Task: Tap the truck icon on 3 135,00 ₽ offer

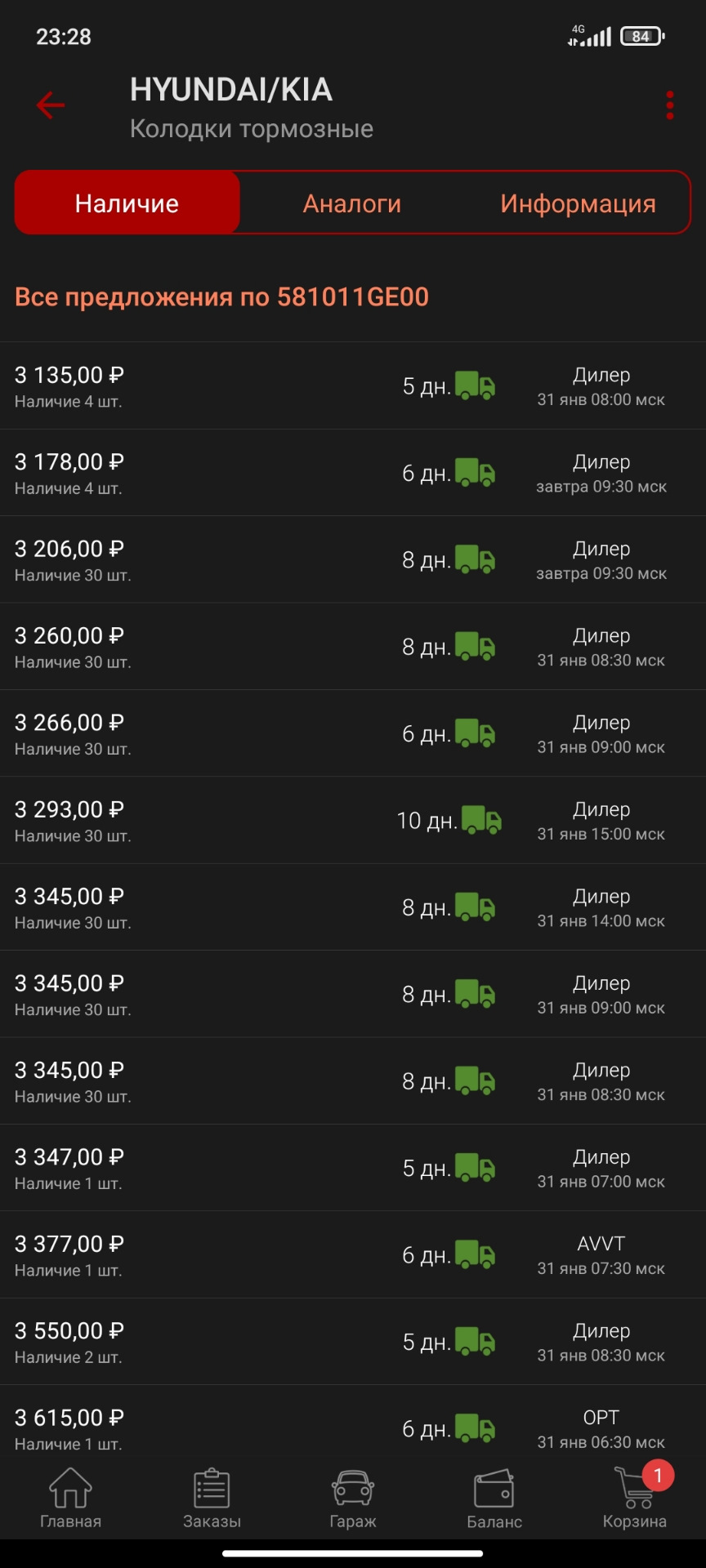Action: (475, 385)
